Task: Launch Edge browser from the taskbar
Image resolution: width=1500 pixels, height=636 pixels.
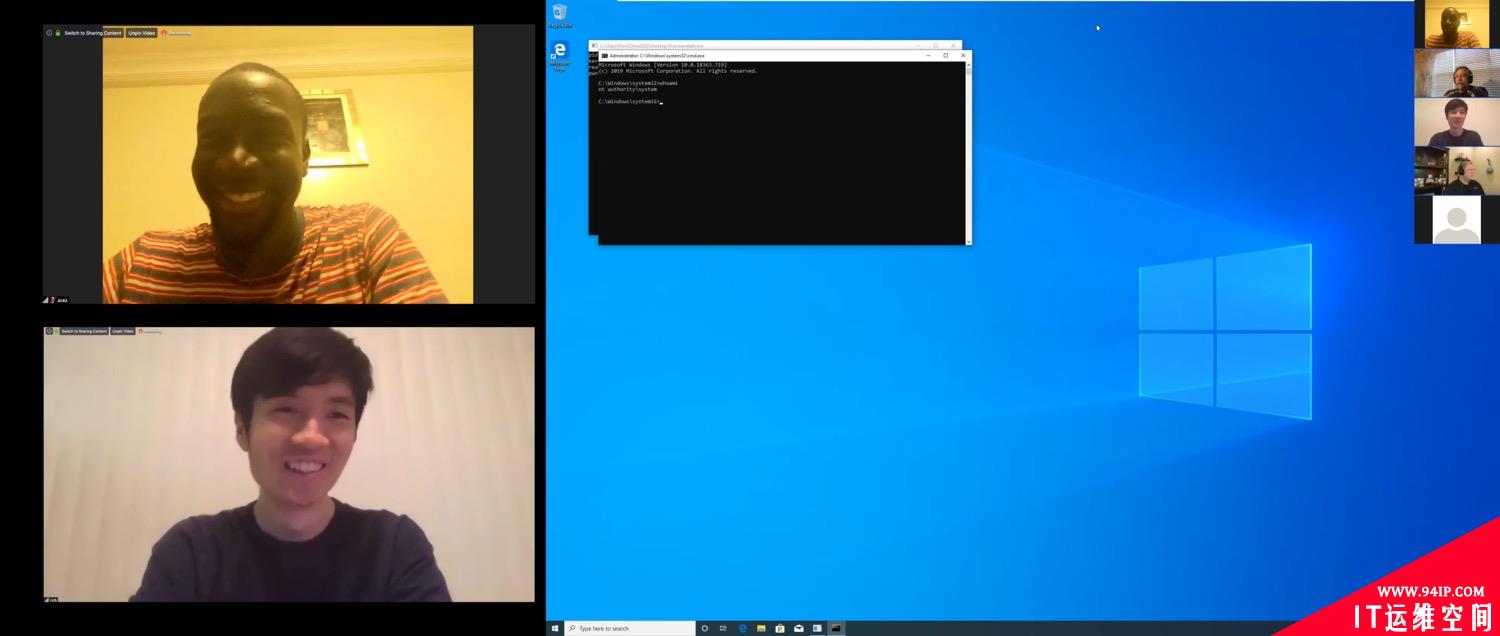Action: click(743, 628)
